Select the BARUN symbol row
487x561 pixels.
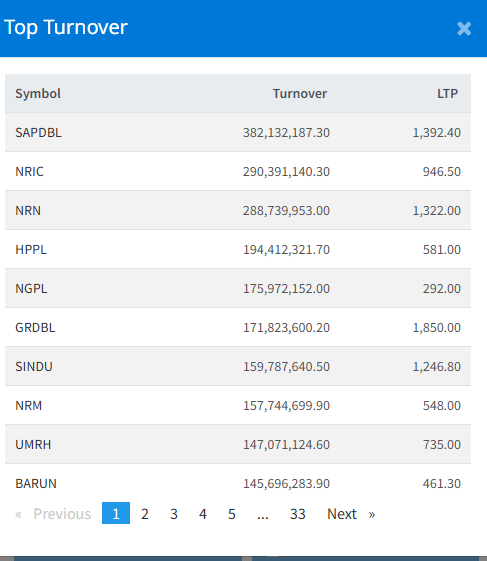pyautogui.click(x=238, y=483)
